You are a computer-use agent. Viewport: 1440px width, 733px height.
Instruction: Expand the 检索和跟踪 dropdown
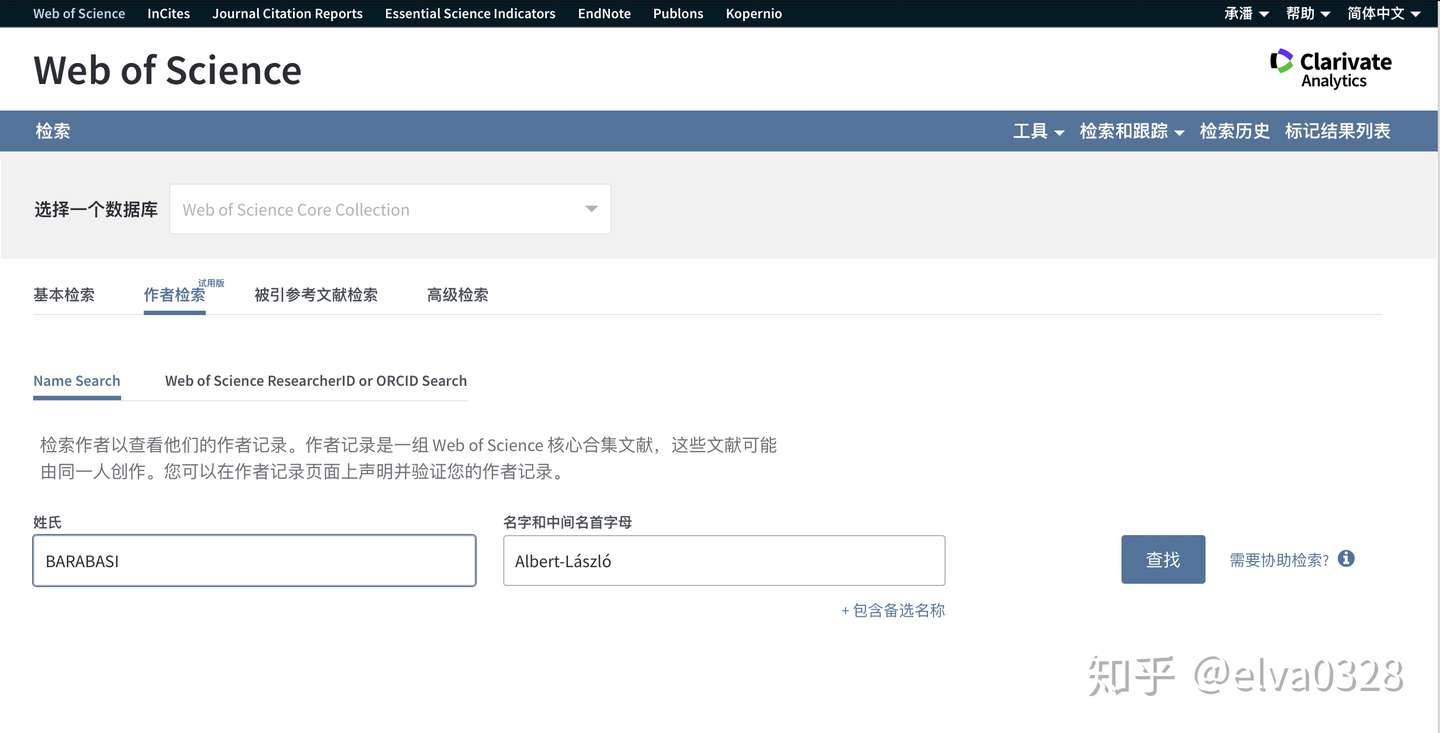[x=1124, y=130]
